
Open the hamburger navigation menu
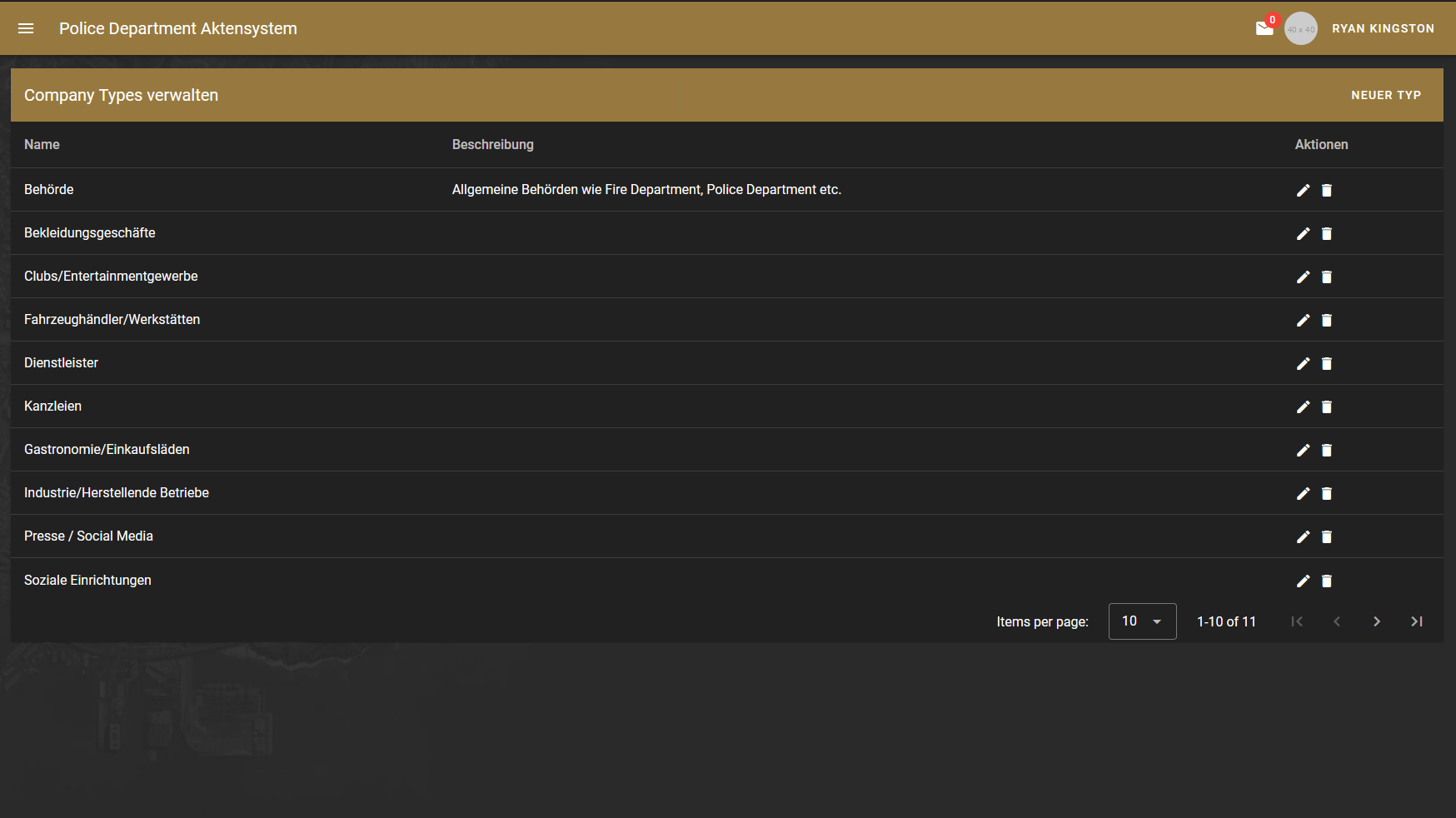click(26, 28)
